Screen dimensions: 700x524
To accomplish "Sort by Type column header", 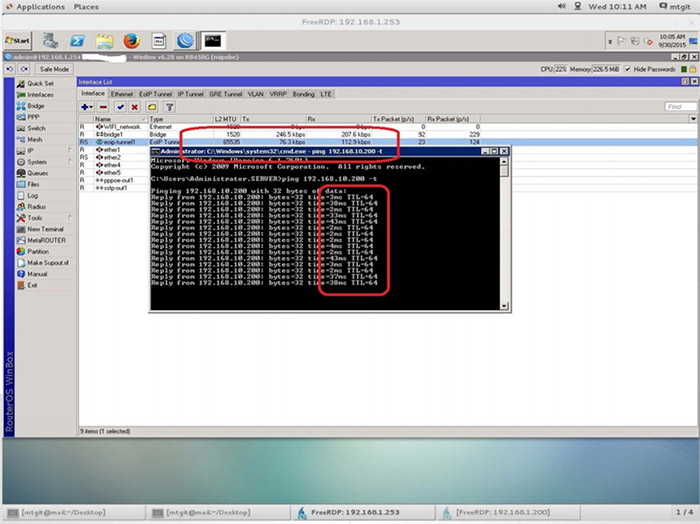I will 180,119.
